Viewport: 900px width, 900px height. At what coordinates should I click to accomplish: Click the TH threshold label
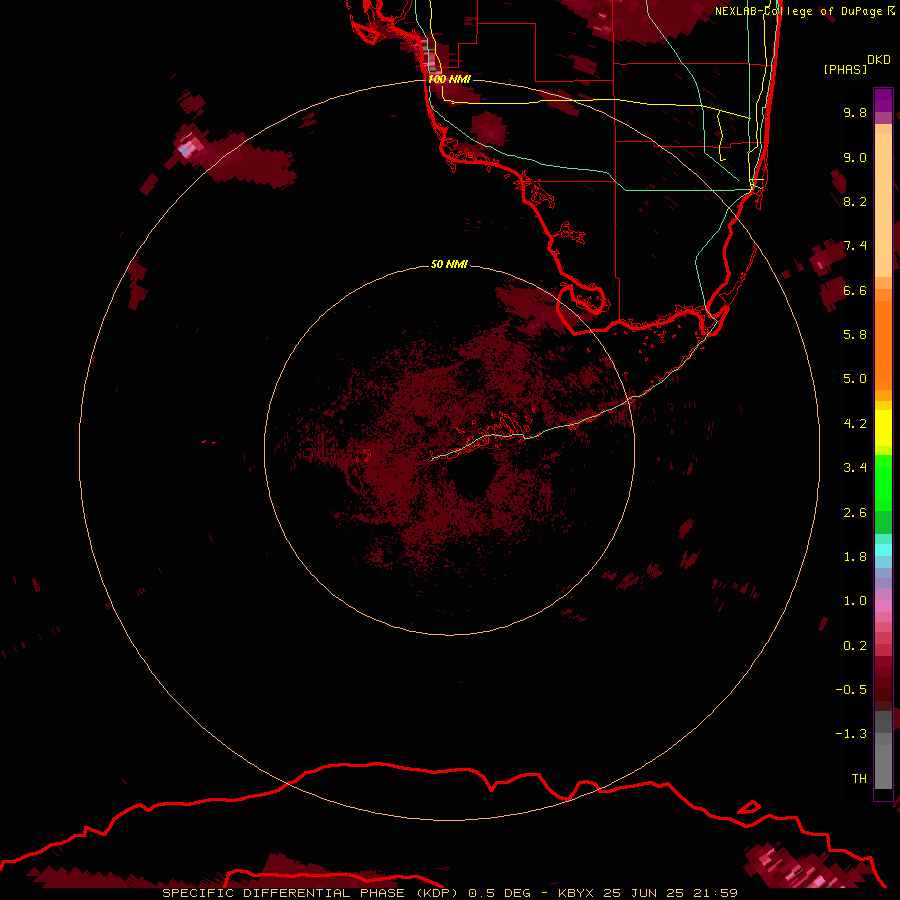[x=859, y=779]
